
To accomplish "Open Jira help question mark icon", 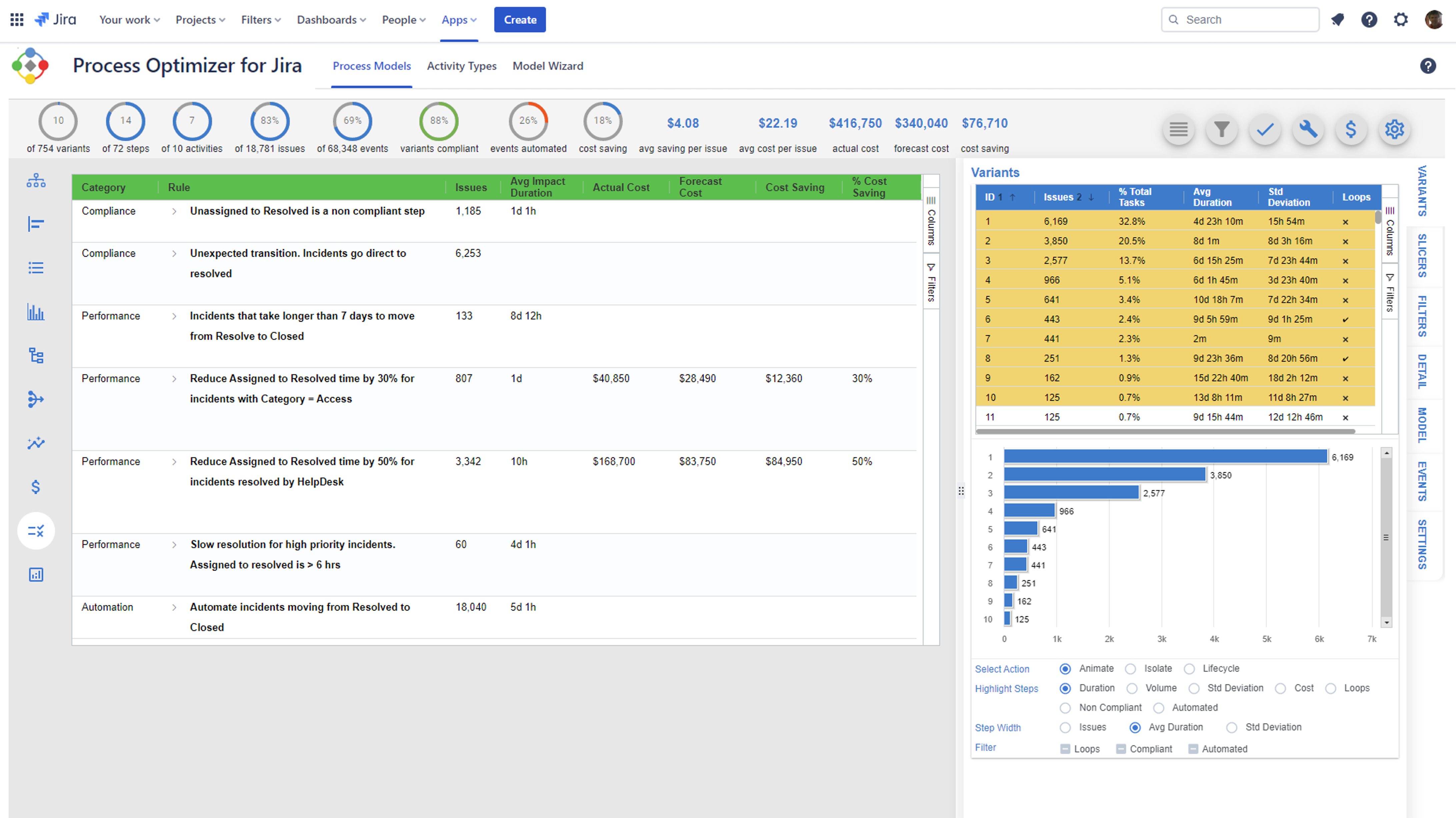I will click(x=1369, y=20).
